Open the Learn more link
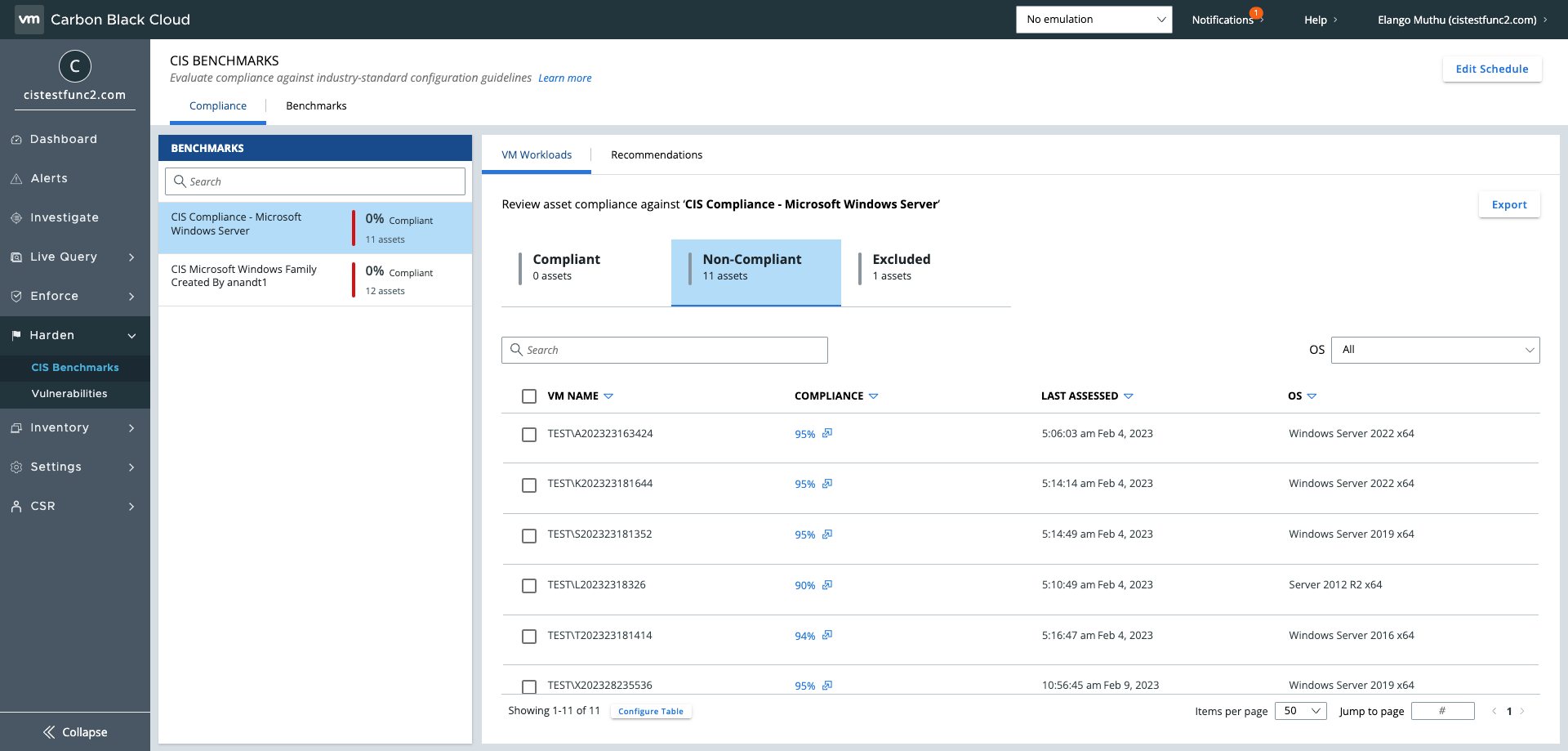Viewport: 1568px width, 751px height. (x=564, y=78)
